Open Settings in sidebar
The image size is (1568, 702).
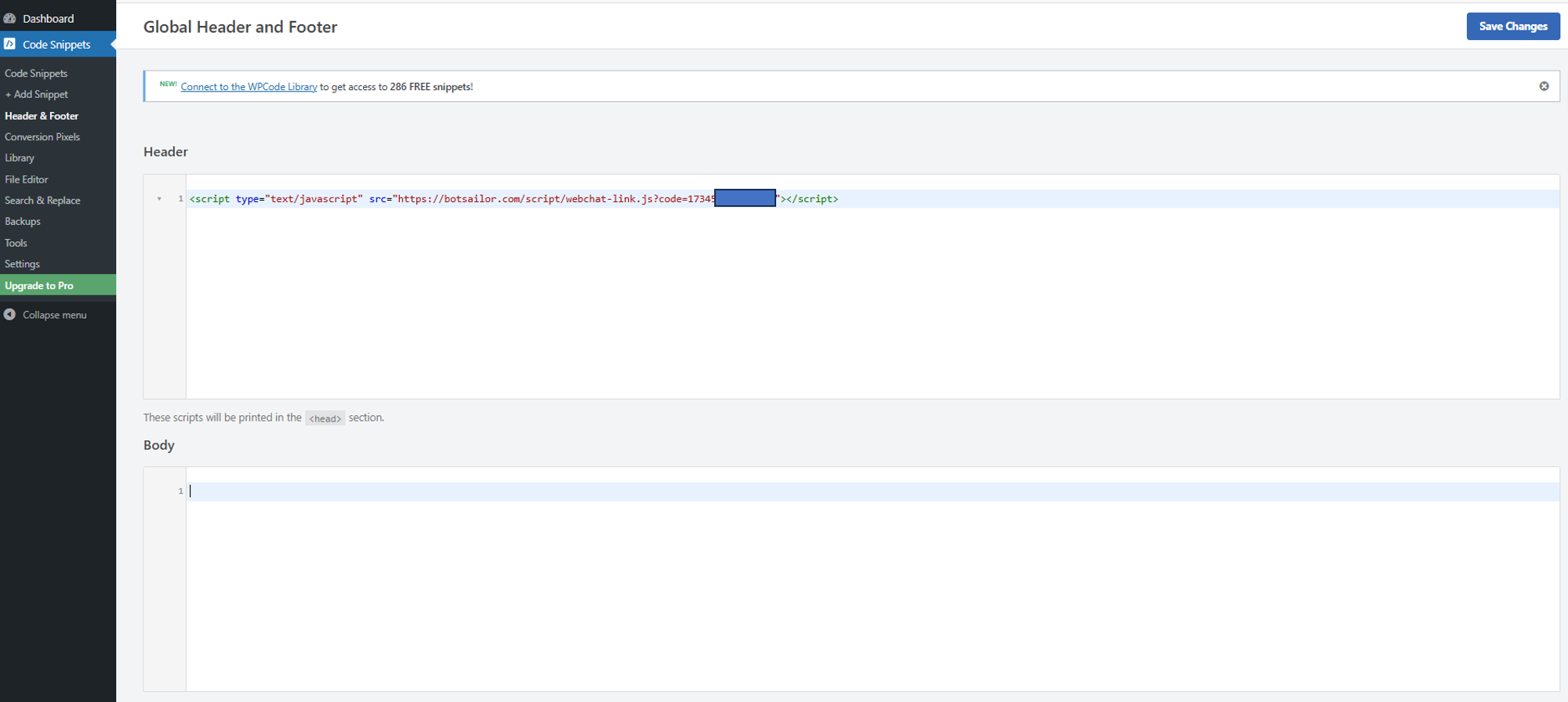pyautogui.click(x=22, y=264)
